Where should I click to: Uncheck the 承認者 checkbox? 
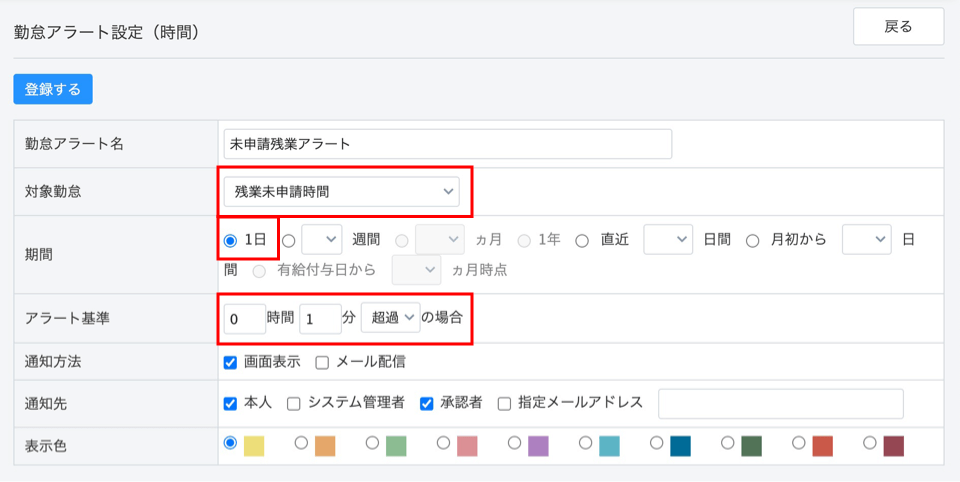(x=427, y=403)
